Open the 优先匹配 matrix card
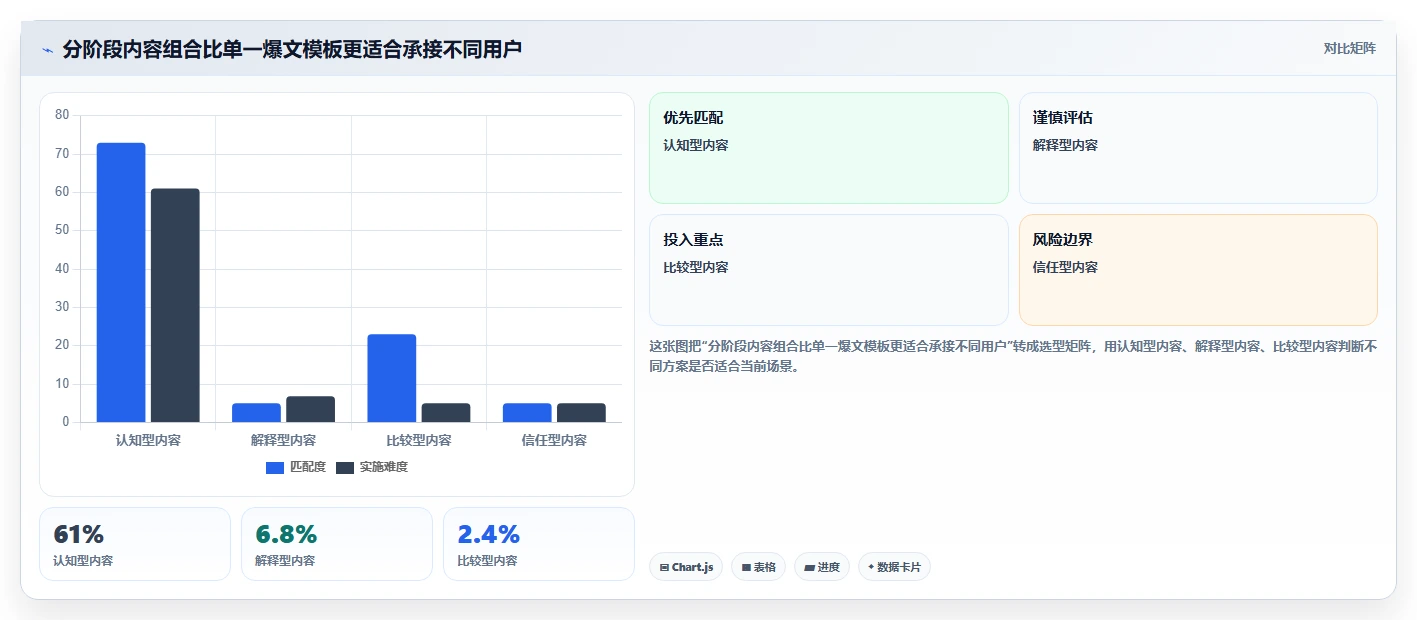Screen dimensions: 1417x620 829,148
